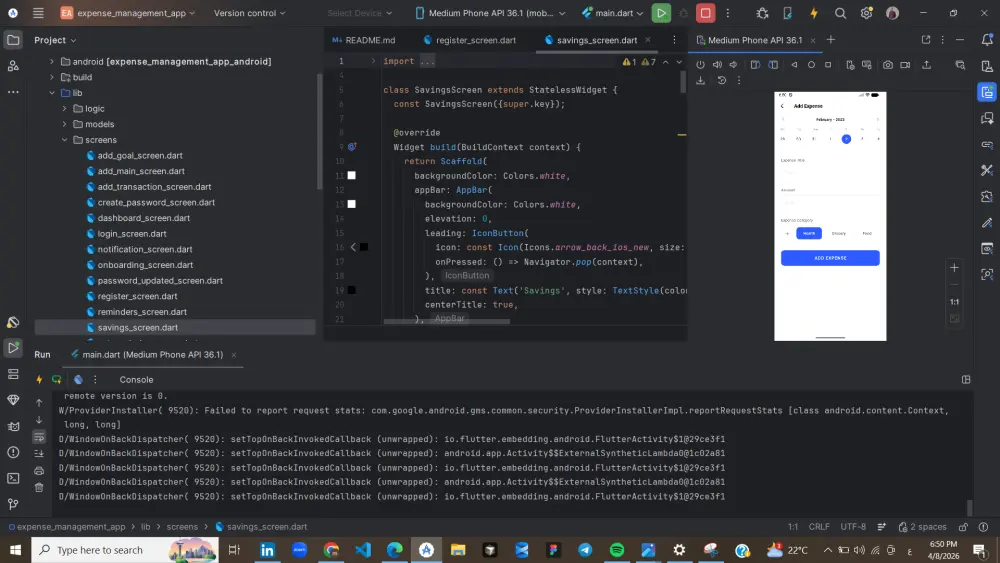The width and height of the screenshot is (1000, 563).
Task: Lower emulator volume down icon
Action: (733, 64)
